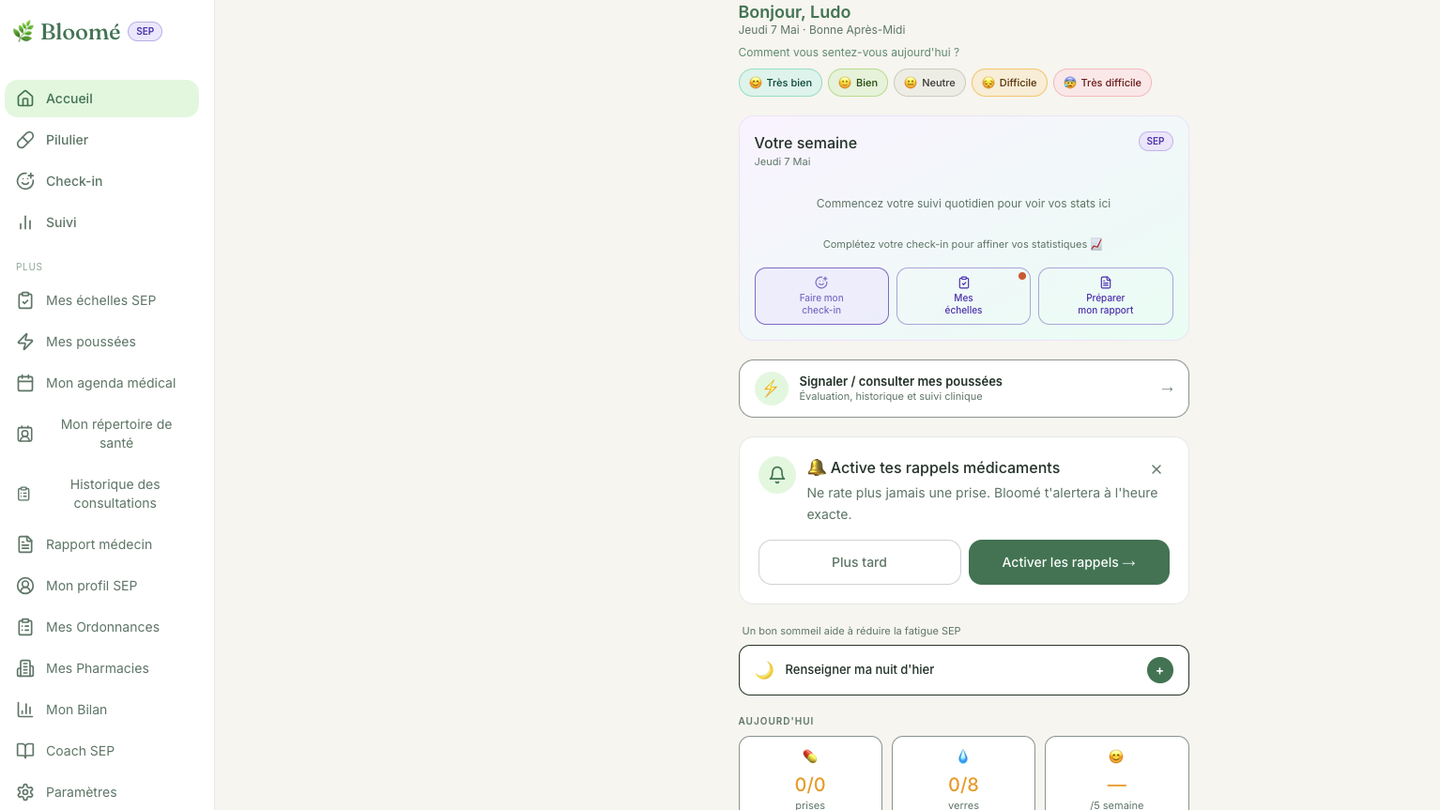Click Plus tard button
Viewport: 1440px width, 810px height.
859,562
